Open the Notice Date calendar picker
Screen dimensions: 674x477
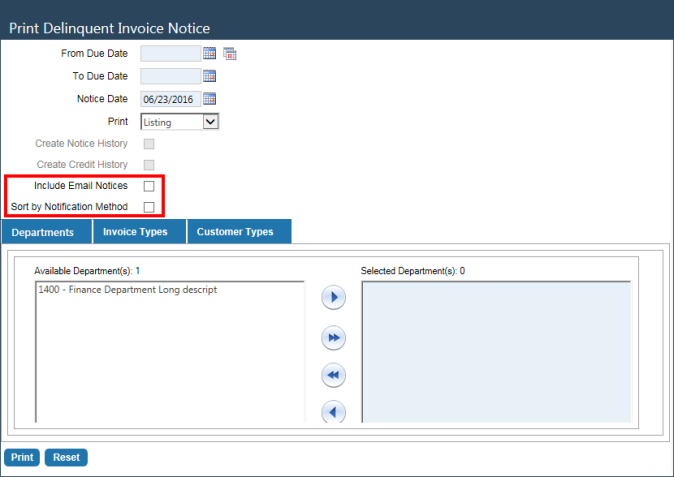pyautogui.click(x=210, y=99)
